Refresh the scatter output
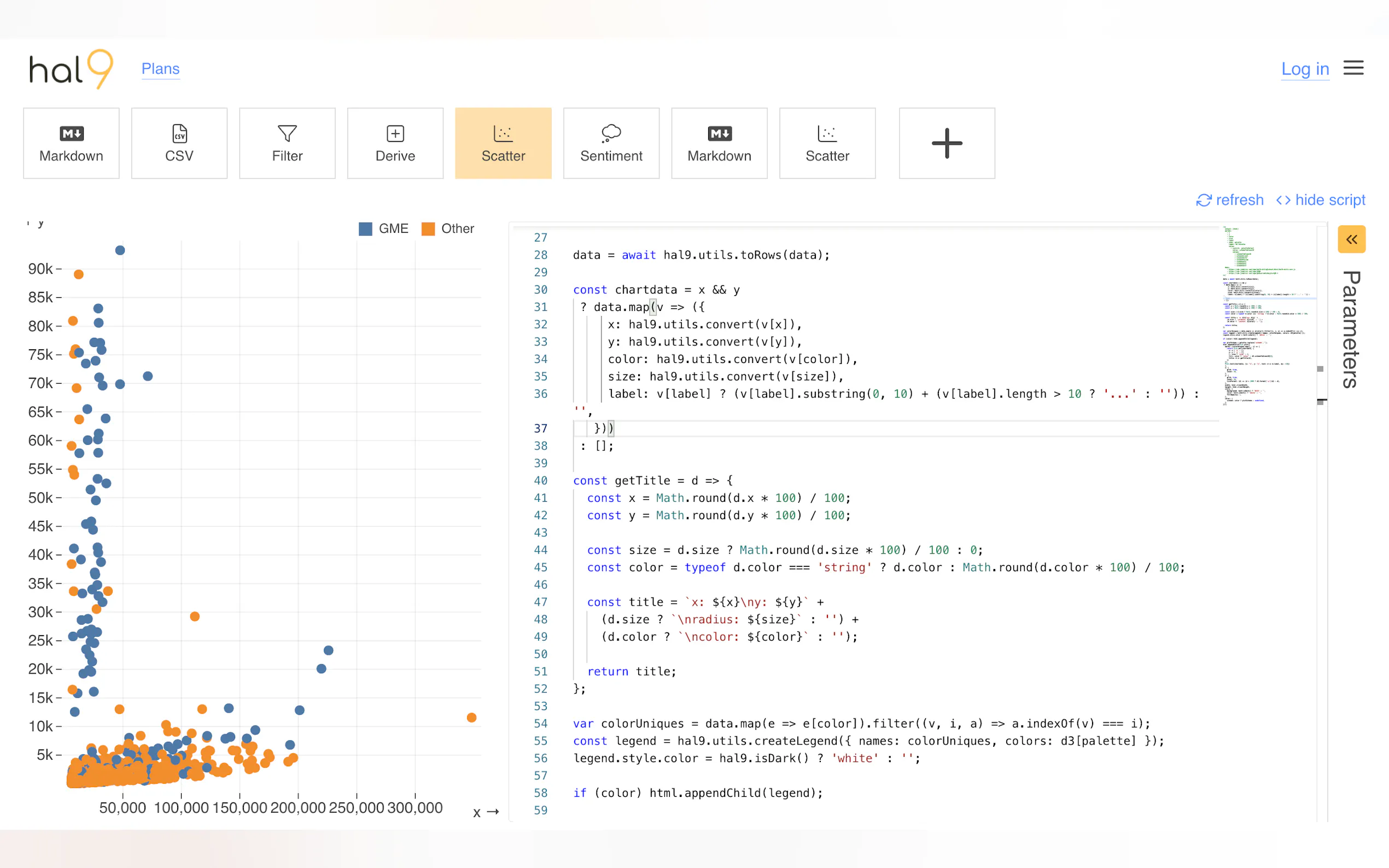This screenshot has width=1389, height=868. tap(1229, 200)
